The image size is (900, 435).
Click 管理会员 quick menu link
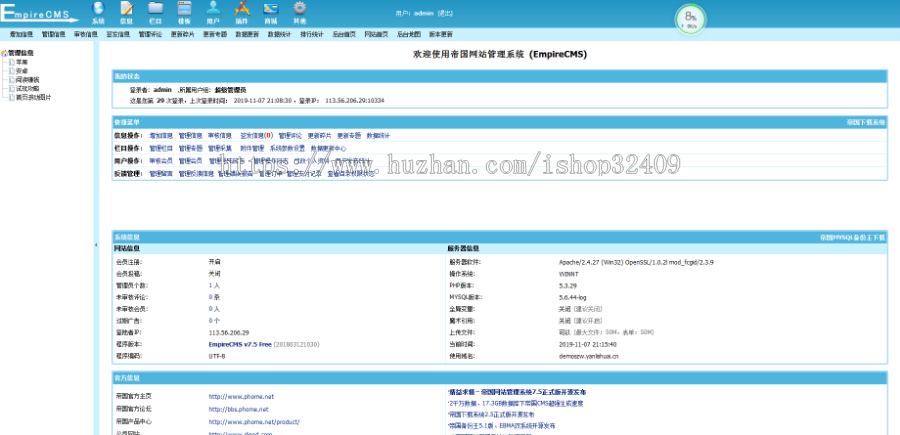(190, 161)
